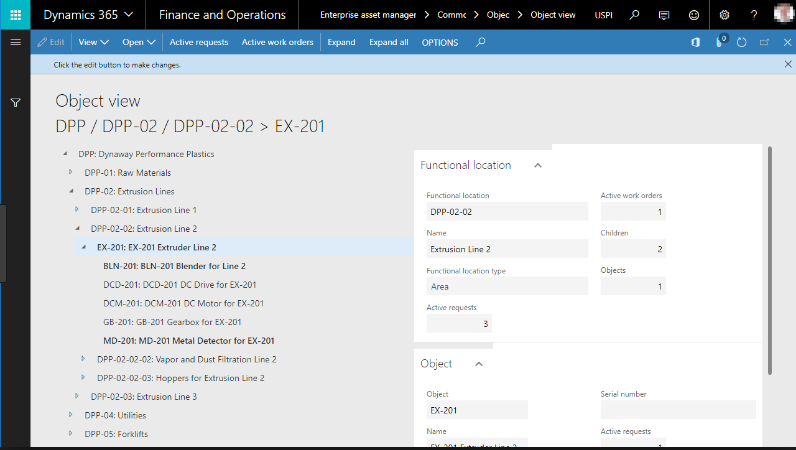Open the View dropdown menu

click(93, 43)
